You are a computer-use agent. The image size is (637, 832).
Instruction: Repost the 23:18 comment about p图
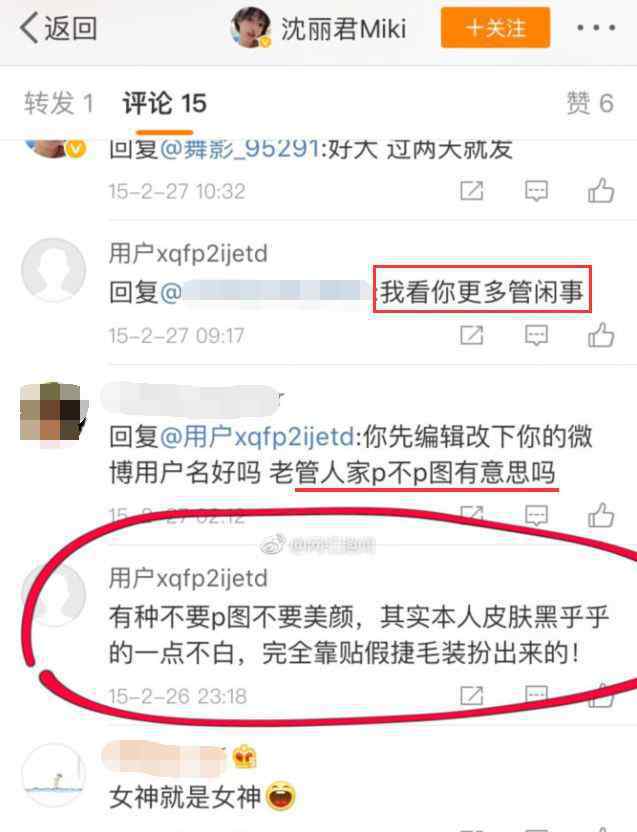click(x=471, y=696)
